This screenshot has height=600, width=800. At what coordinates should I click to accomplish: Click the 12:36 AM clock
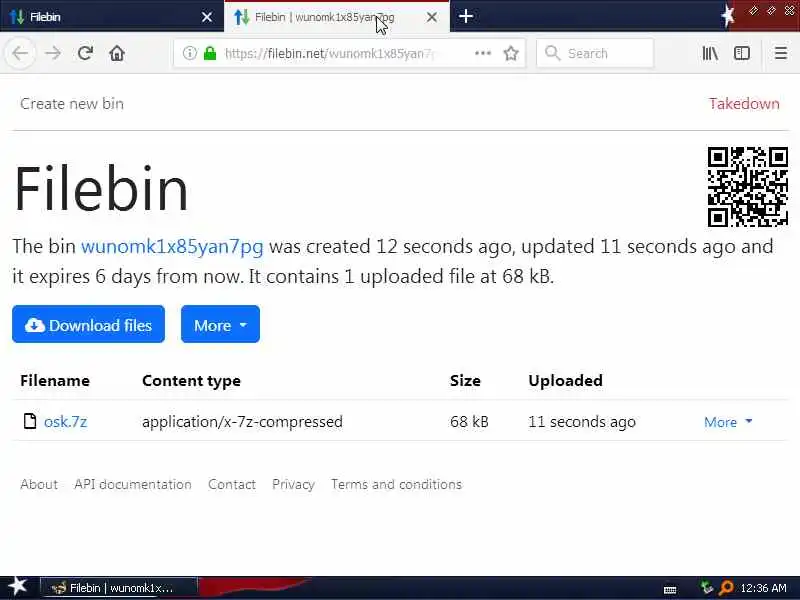pos(763,588)
